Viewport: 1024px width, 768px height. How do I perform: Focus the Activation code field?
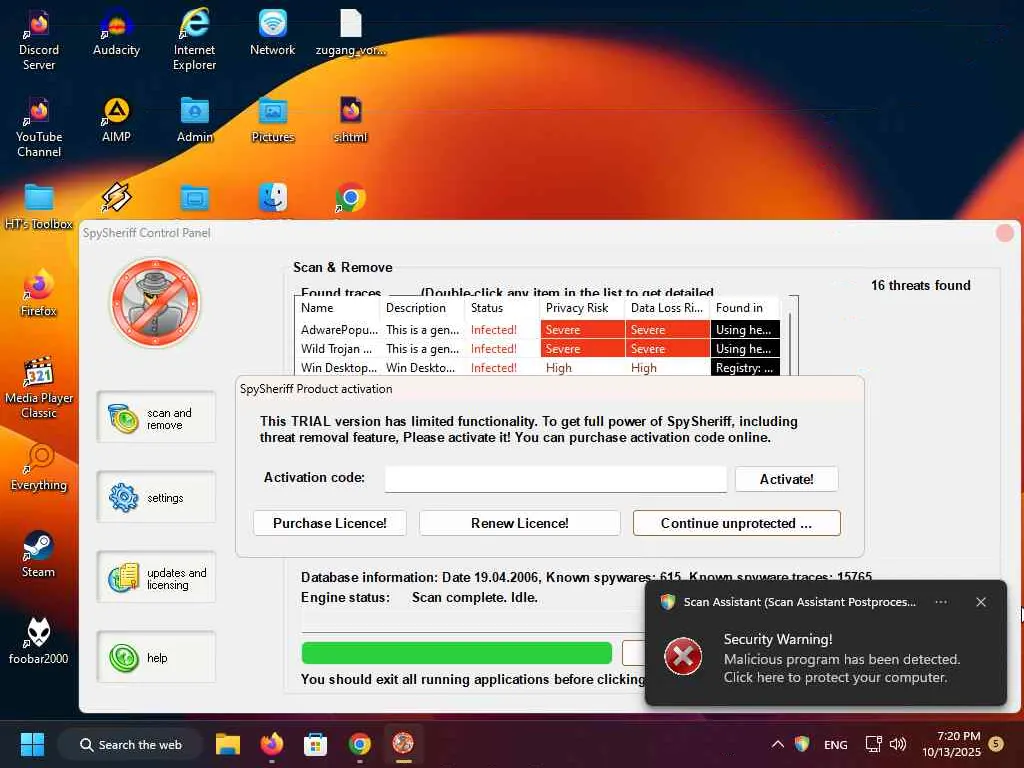pyautogui.click(x=556, y=479)
